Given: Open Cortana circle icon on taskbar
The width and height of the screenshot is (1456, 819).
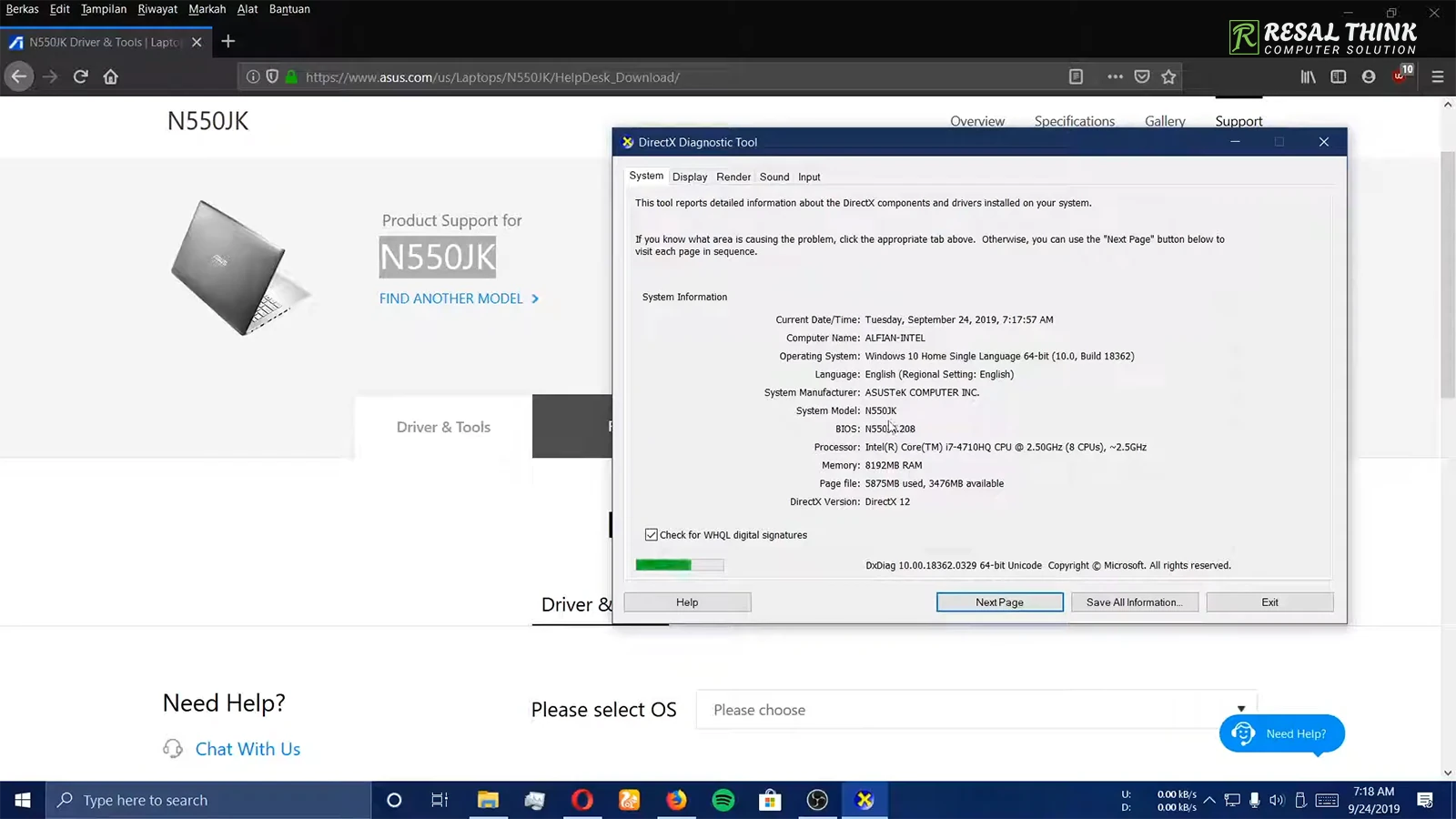Looking at the screenshot, I should [394, 800].
